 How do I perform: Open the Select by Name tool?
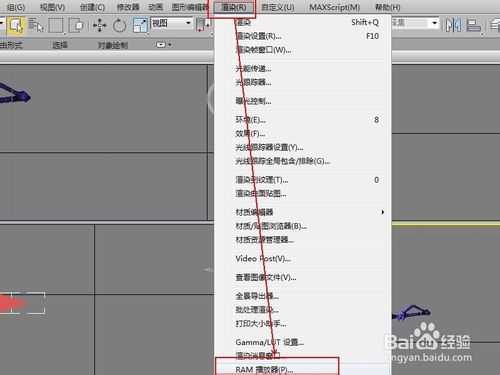tap(36, 25)
